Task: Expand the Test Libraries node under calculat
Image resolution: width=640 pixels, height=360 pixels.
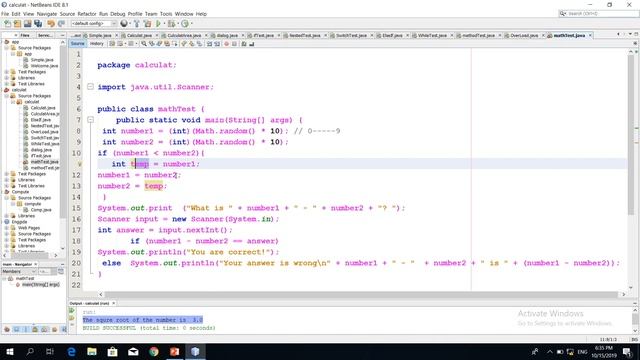Action: [x=7, y=186]
